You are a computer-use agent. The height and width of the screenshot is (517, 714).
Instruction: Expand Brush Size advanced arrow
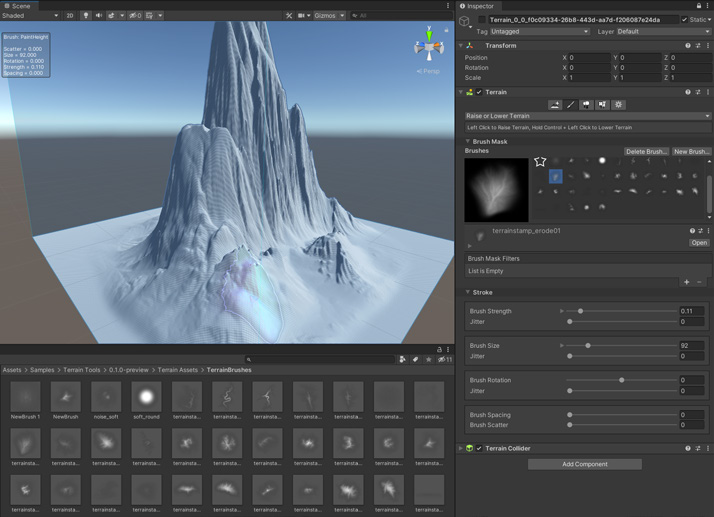pos(561,346)
